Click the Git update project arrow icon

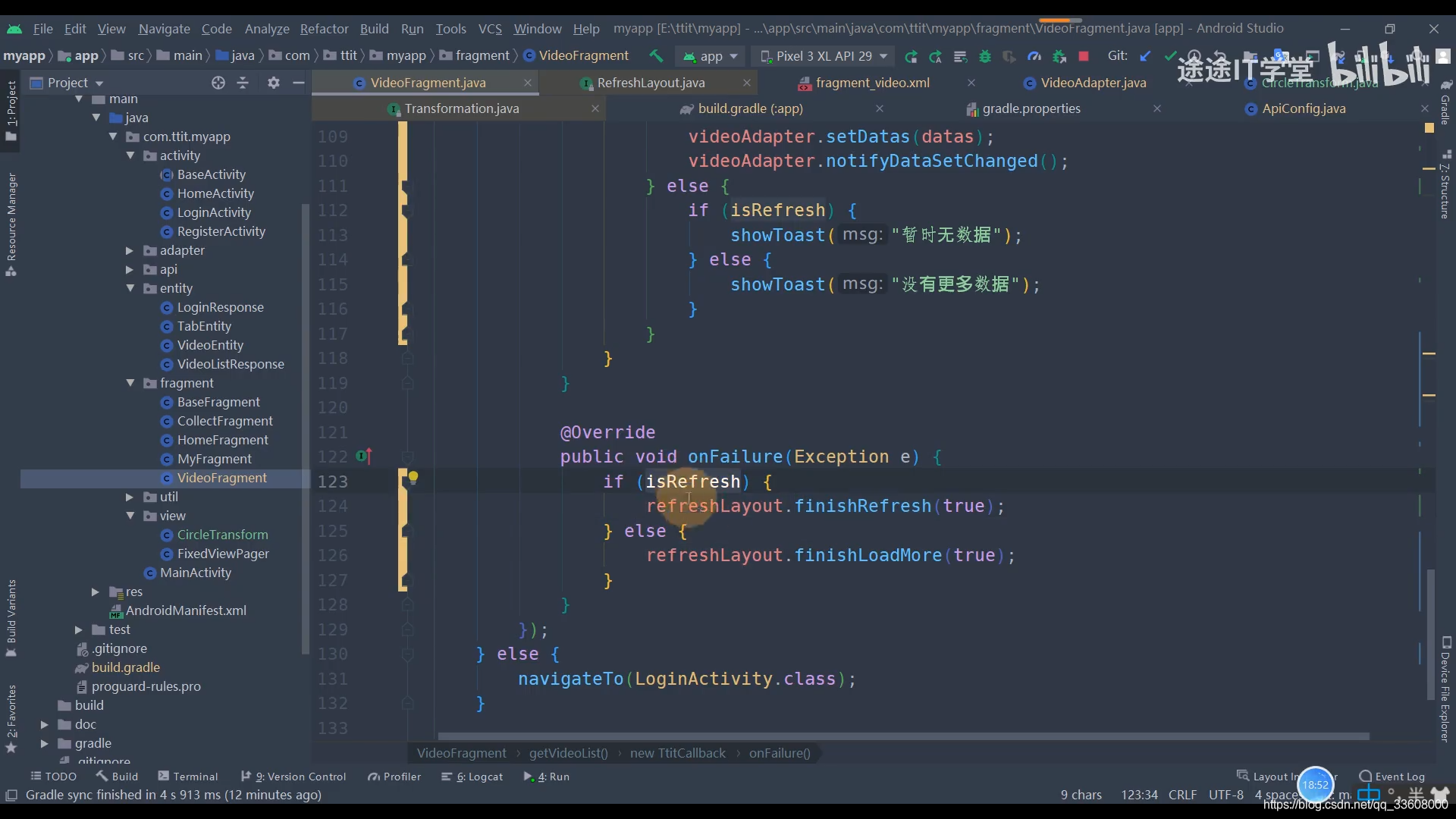point(1145,56)
